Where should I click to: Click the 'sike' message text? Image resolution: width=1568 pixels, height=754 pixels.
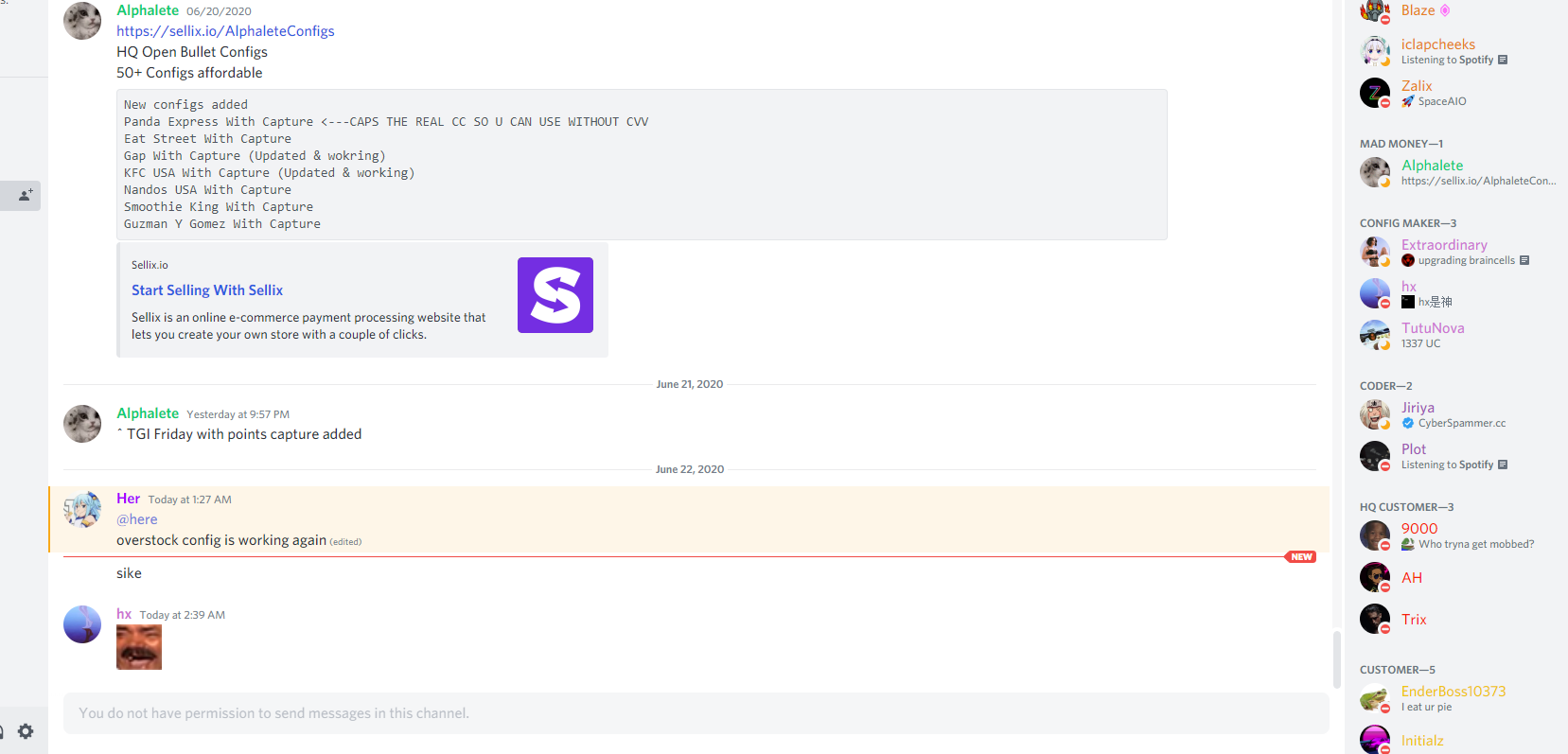[x=129, y=573]
